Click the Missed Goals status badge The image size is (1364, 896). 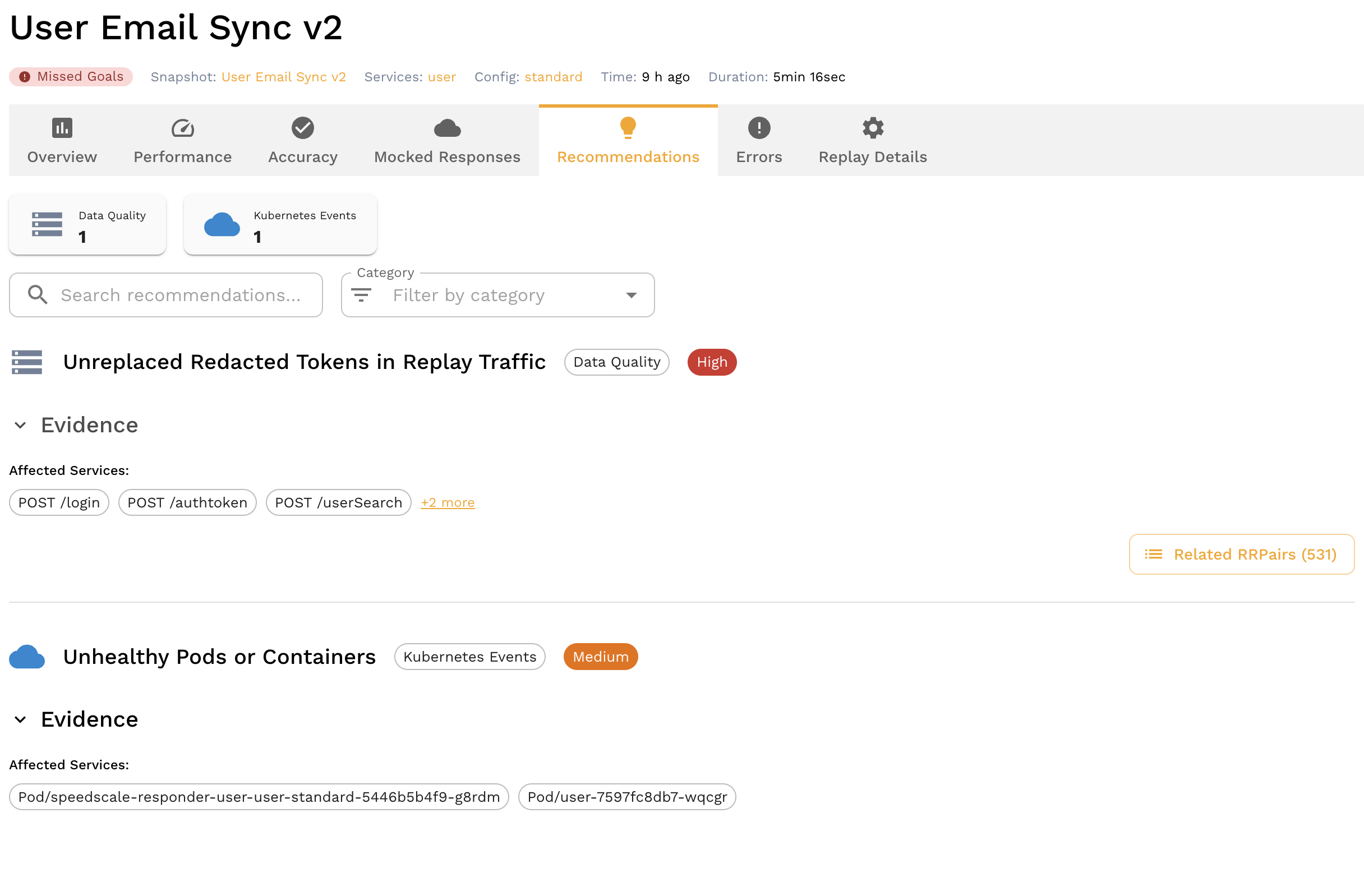(x=71, y=77)
